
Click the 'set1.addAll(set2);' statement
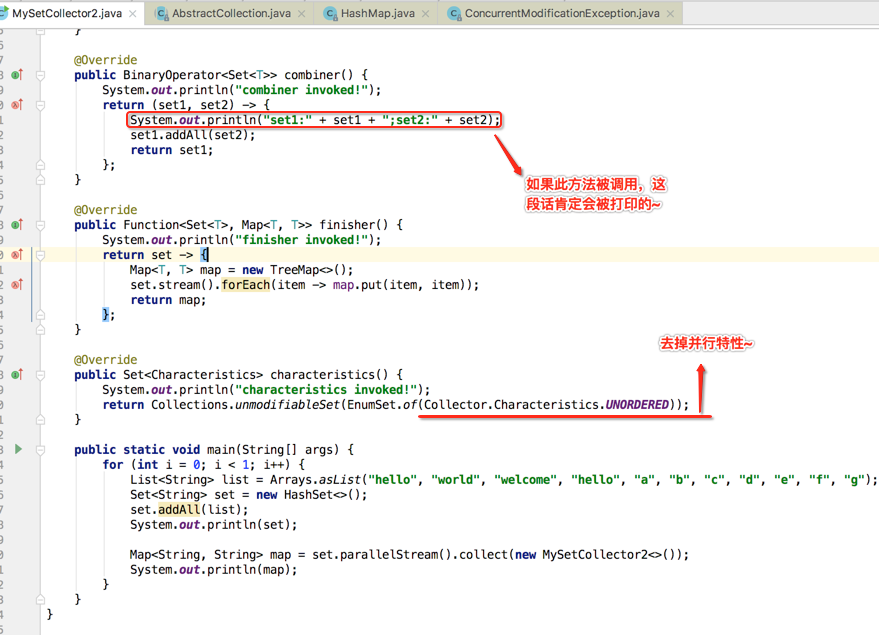193,135
